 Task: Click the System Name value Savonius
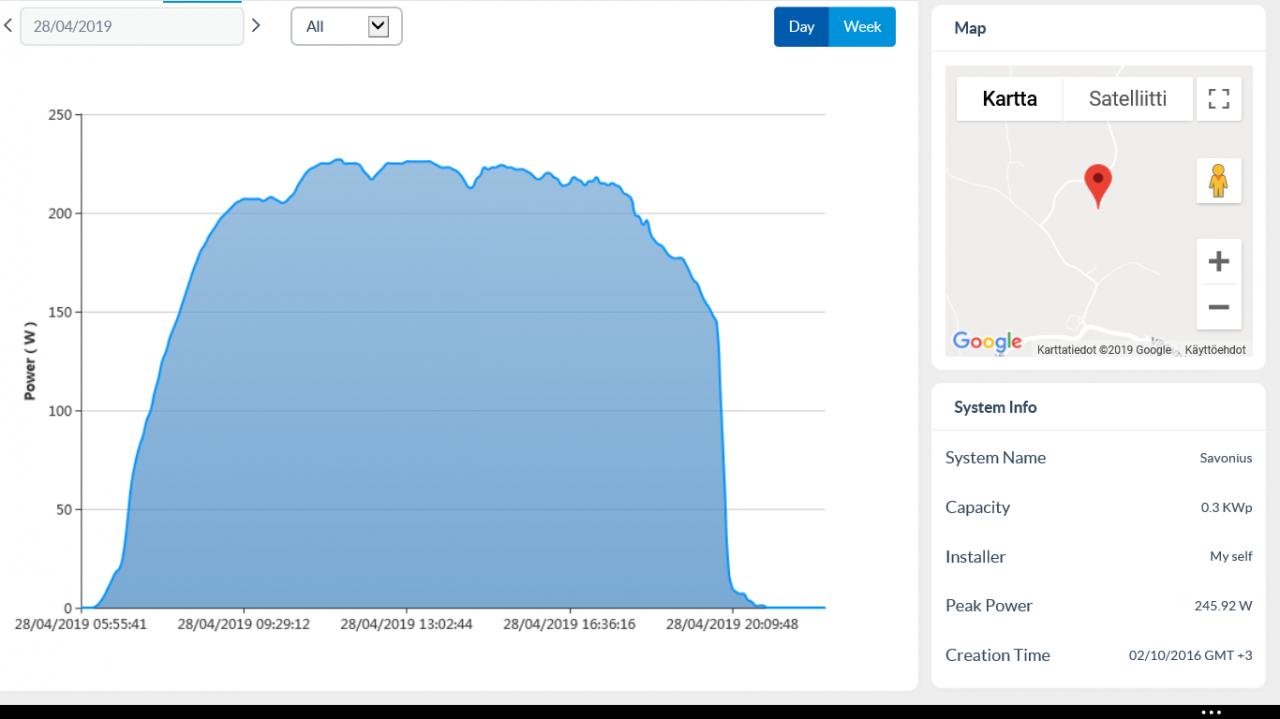1226,458
